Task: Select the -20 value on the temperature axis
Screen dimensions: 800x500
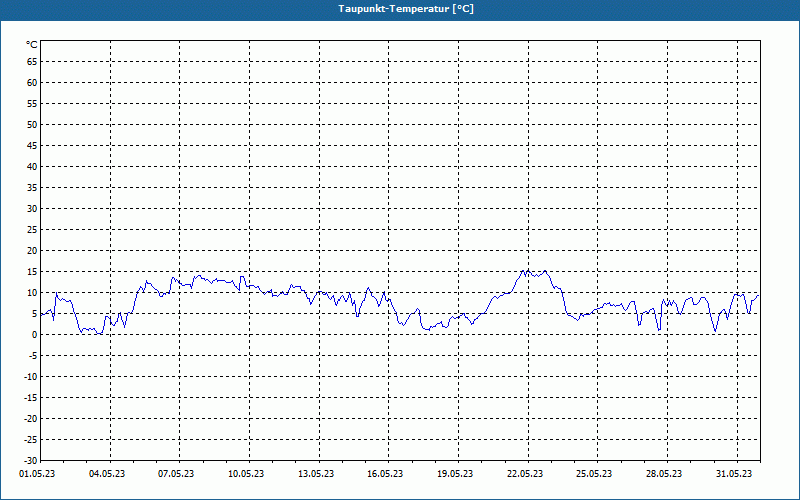Action: point(31,418)
